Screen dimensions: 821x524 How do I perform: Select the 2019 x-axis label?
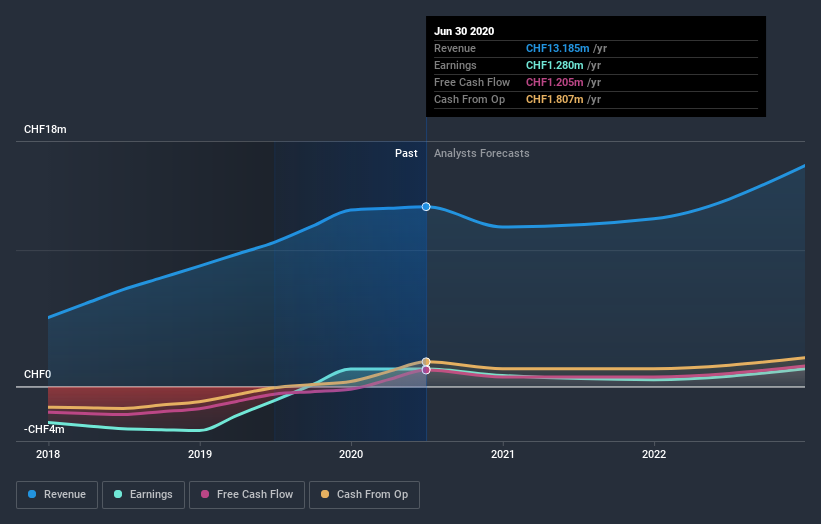pyautogui.click(x=200, y=454)
